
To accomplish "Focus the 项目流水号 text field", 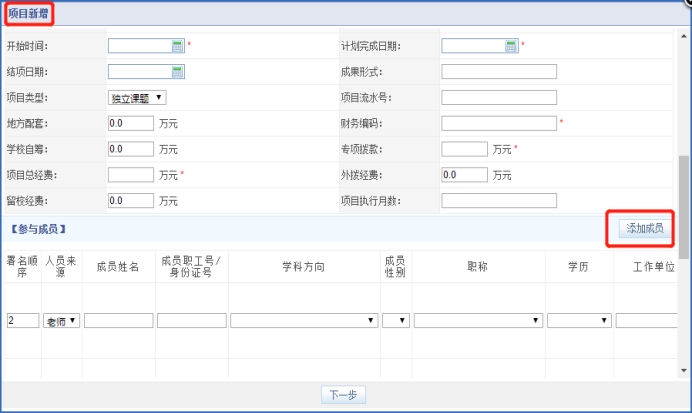I will 498,98.
